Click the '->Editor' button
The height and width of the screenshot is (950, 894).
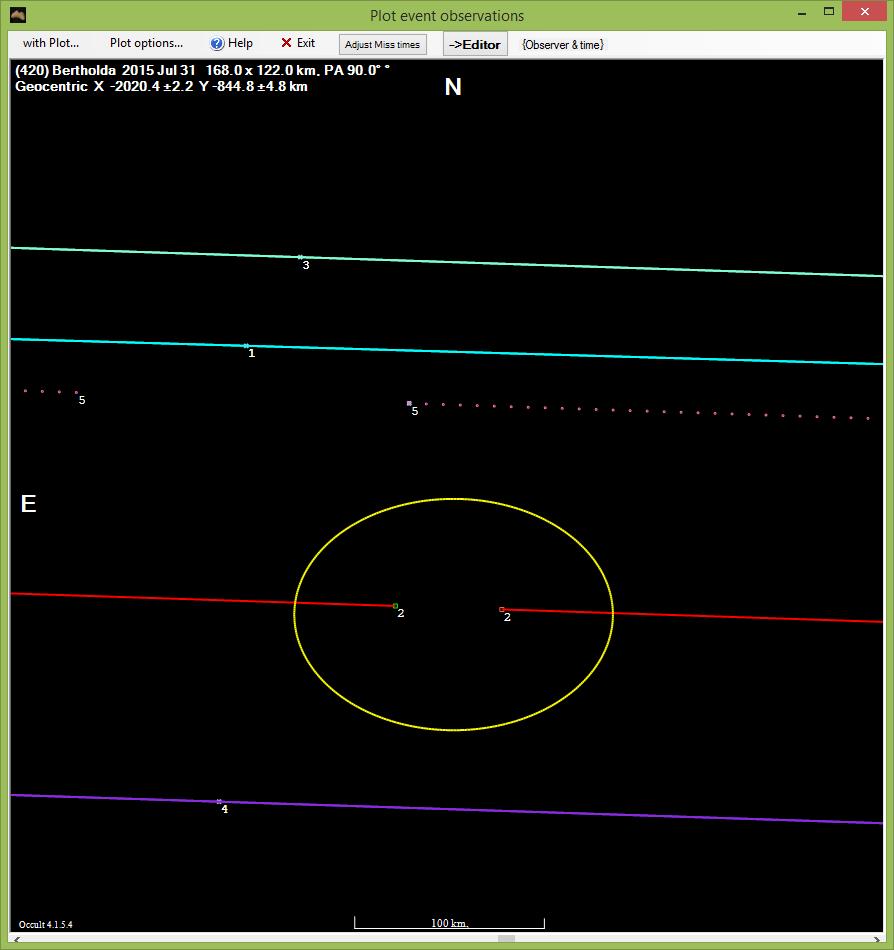tap(475, 44)
